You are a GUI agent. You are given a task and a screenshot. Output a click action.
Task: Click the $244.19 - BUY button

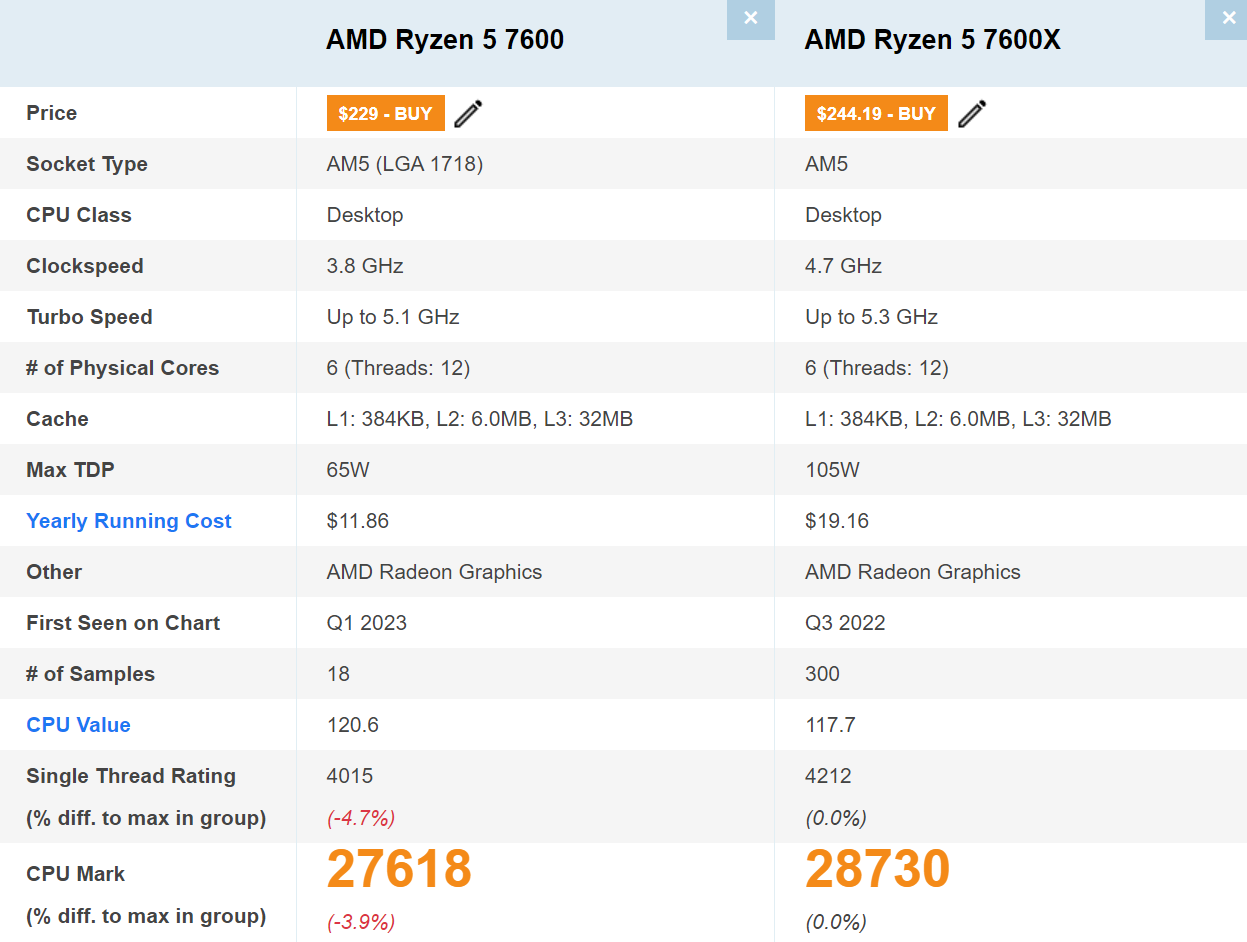pyautogui.click(x=876, y=113)
